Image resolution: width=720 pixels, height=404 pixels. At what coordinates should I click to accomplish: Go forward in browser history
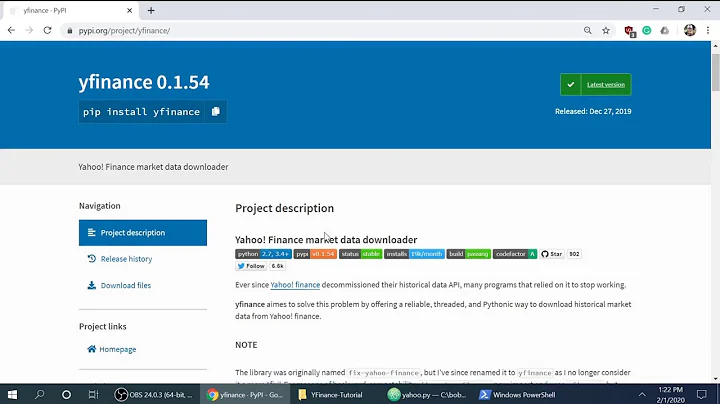tap(29, 30)
